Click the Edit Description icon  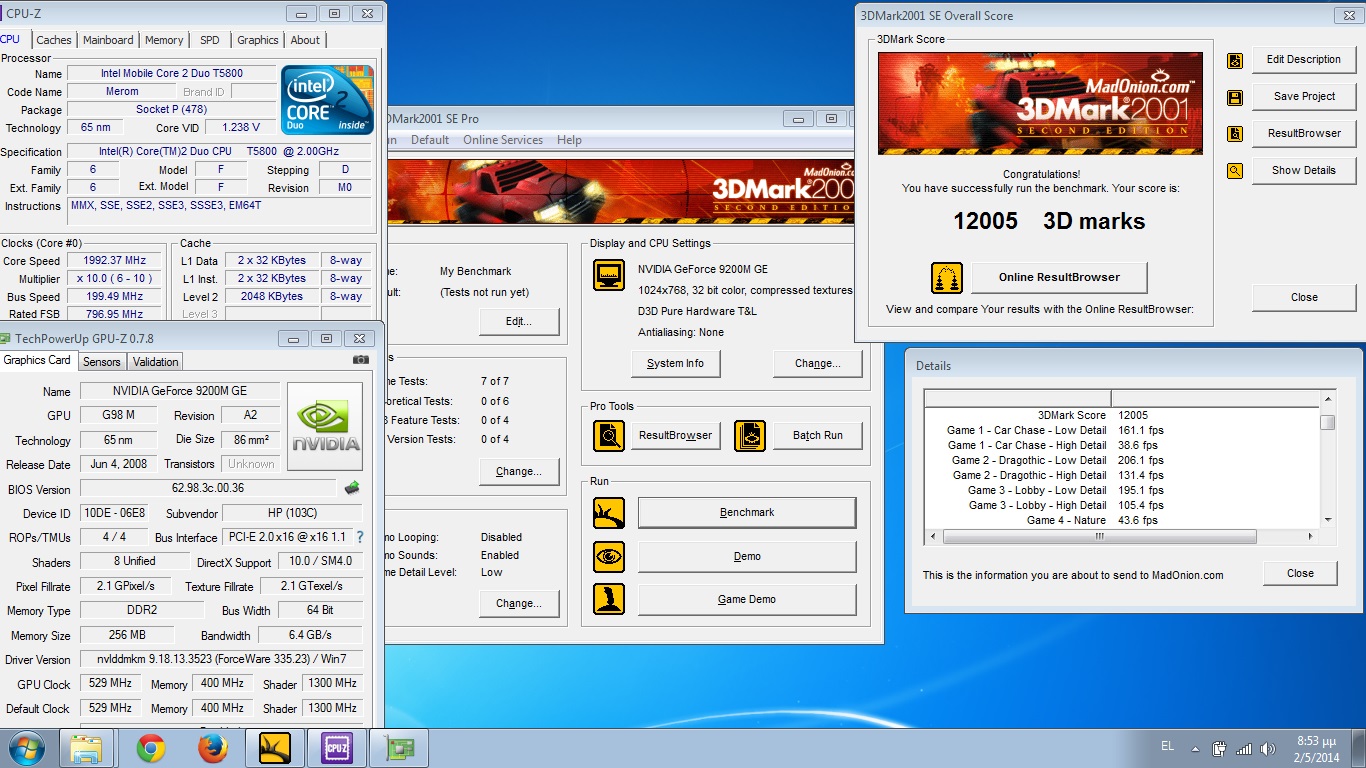pyautogui.click(x=1235, y=60)
